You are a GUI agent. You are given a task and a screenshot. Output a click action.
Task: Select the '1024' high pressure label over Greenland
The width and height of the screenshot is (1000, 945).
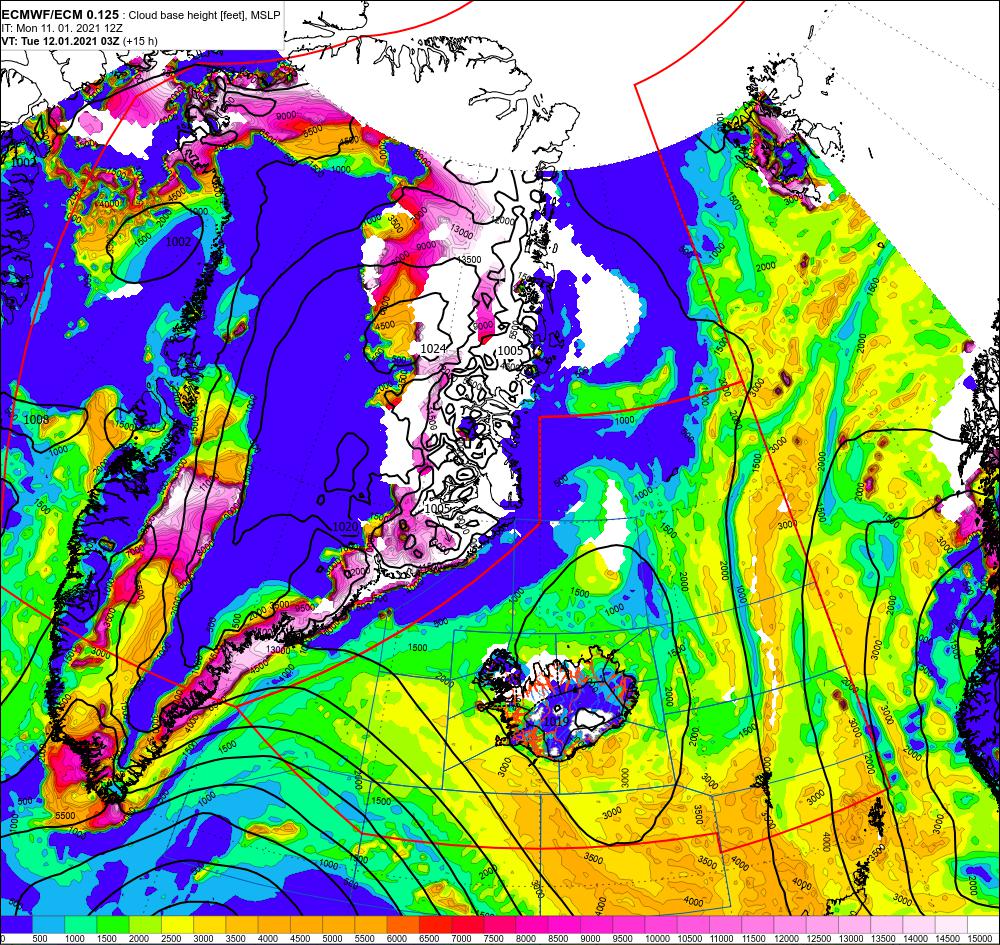click(433, 348)
